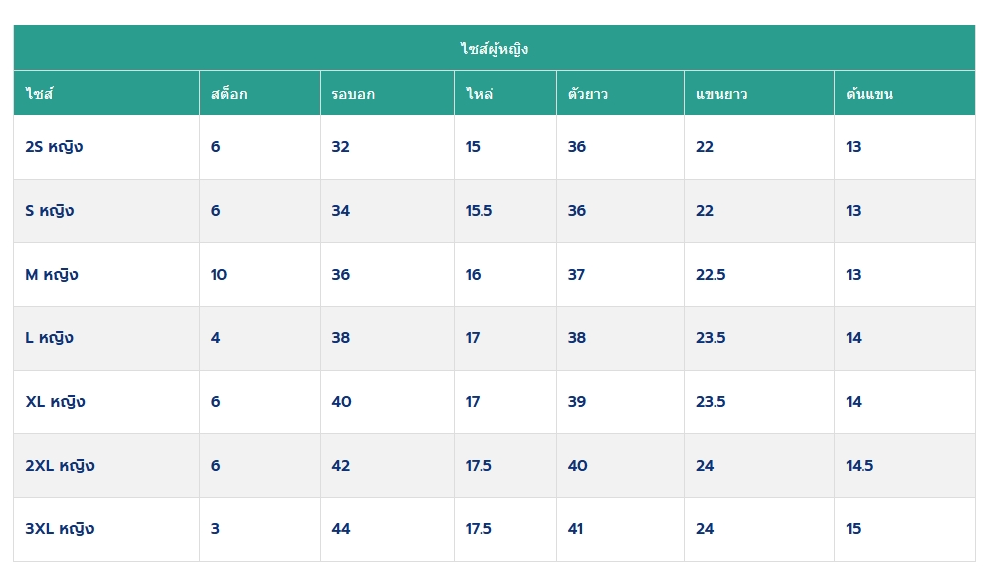Select the สต็อก column header
The height and width of the screenshot is (582, 995).
click(229, 93)
